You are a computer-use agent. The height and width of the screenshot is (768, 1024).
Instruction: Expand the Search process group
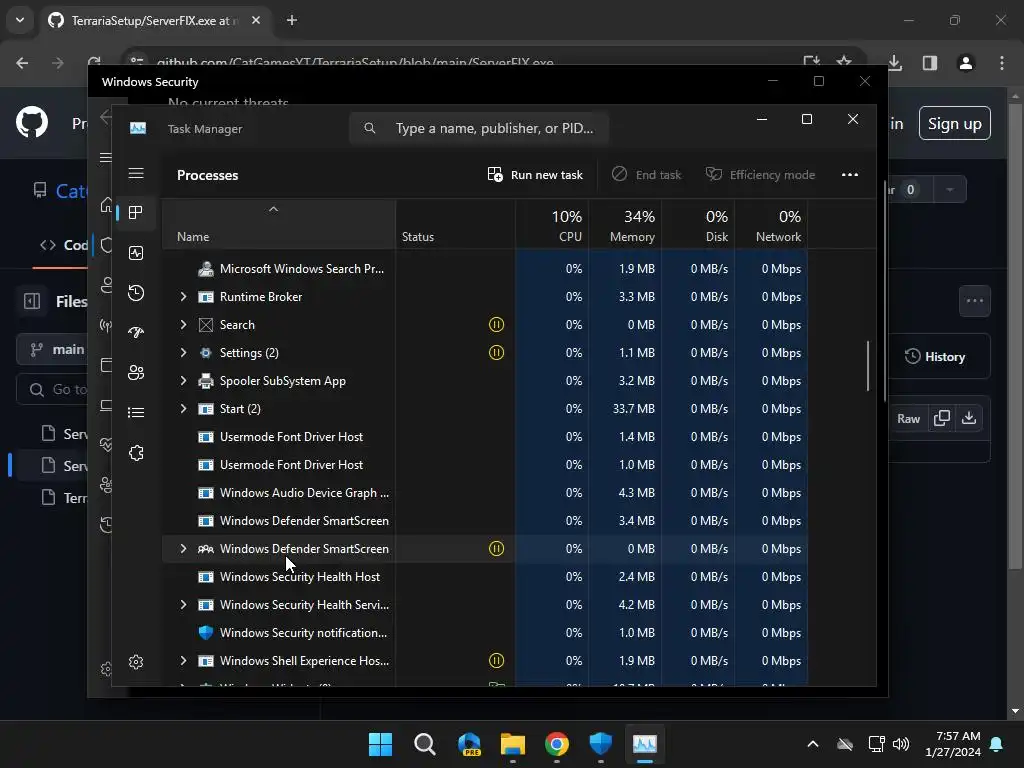184,325
